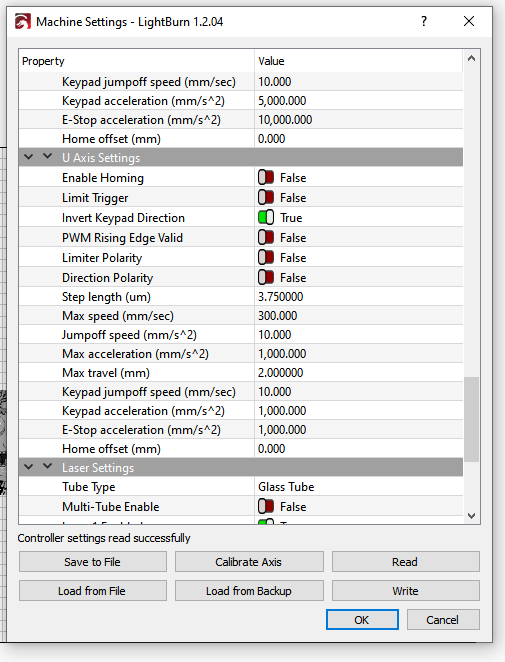Select Limit Trigger property label
The image size is (505, 662).
click(95, 198)
